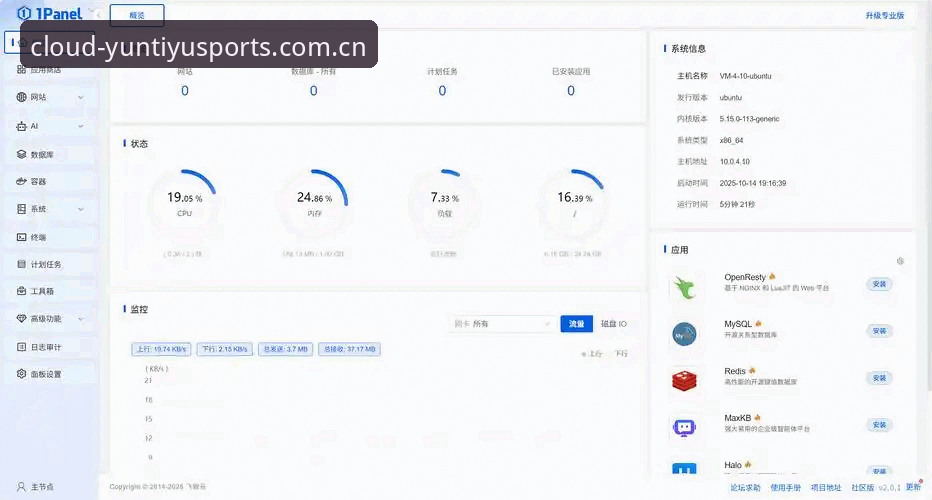Open the 应用 panel gear settings
This screenshot has width=932, height=500.
[x=900, y=261]
